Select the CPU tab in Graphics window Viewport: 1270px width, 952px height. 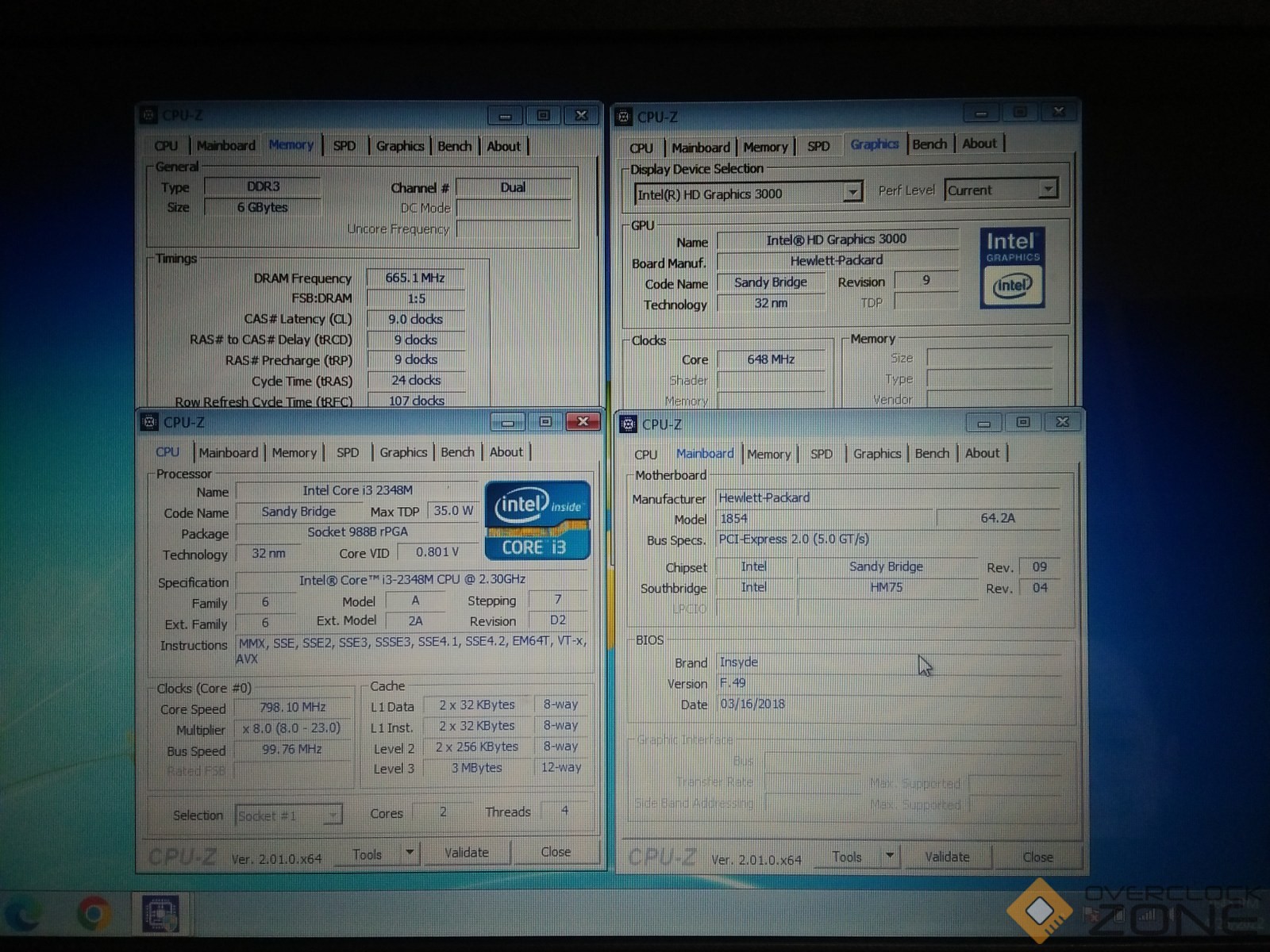pos(641,148)
